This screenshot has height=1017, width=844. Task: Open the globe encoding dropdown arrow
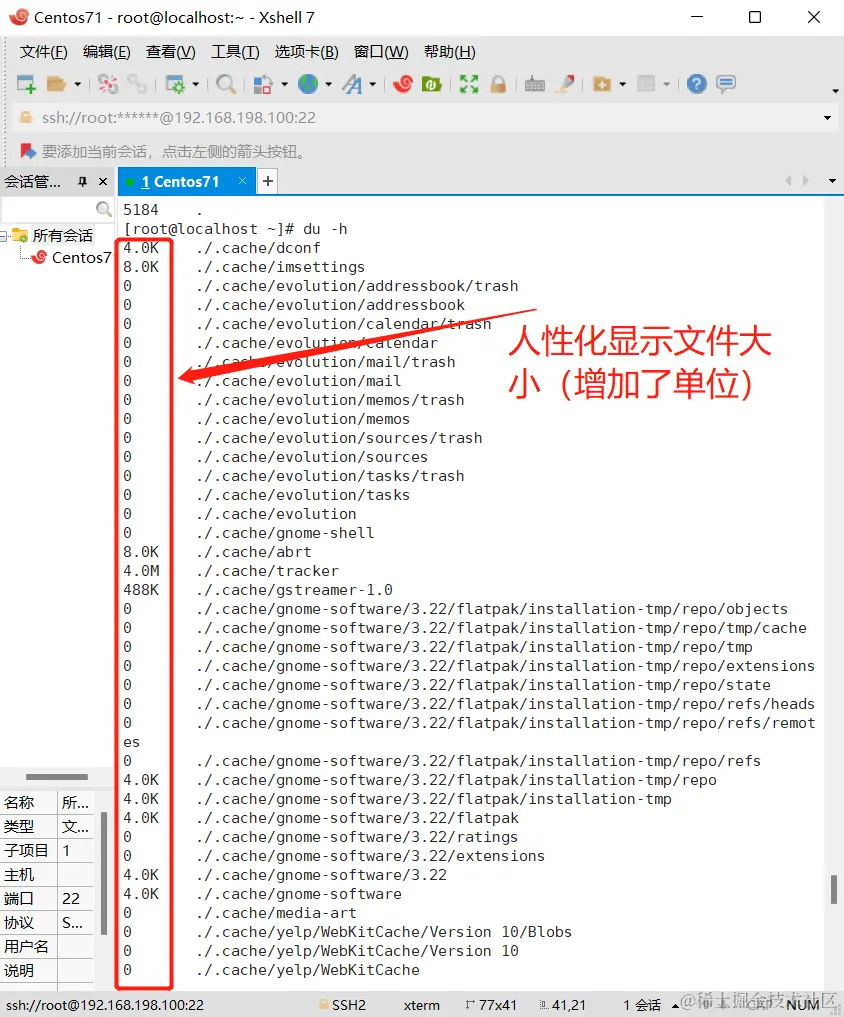coord(328,84)
